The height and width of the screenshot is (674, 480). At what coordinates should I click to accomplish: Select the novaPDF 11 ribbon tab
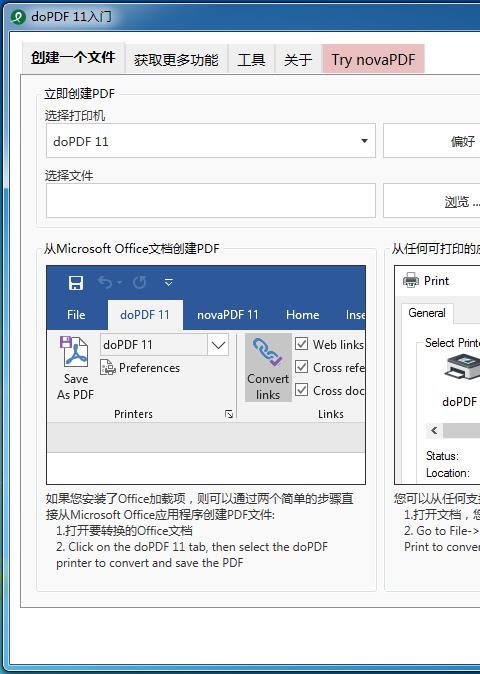click(x=228, y=315)
